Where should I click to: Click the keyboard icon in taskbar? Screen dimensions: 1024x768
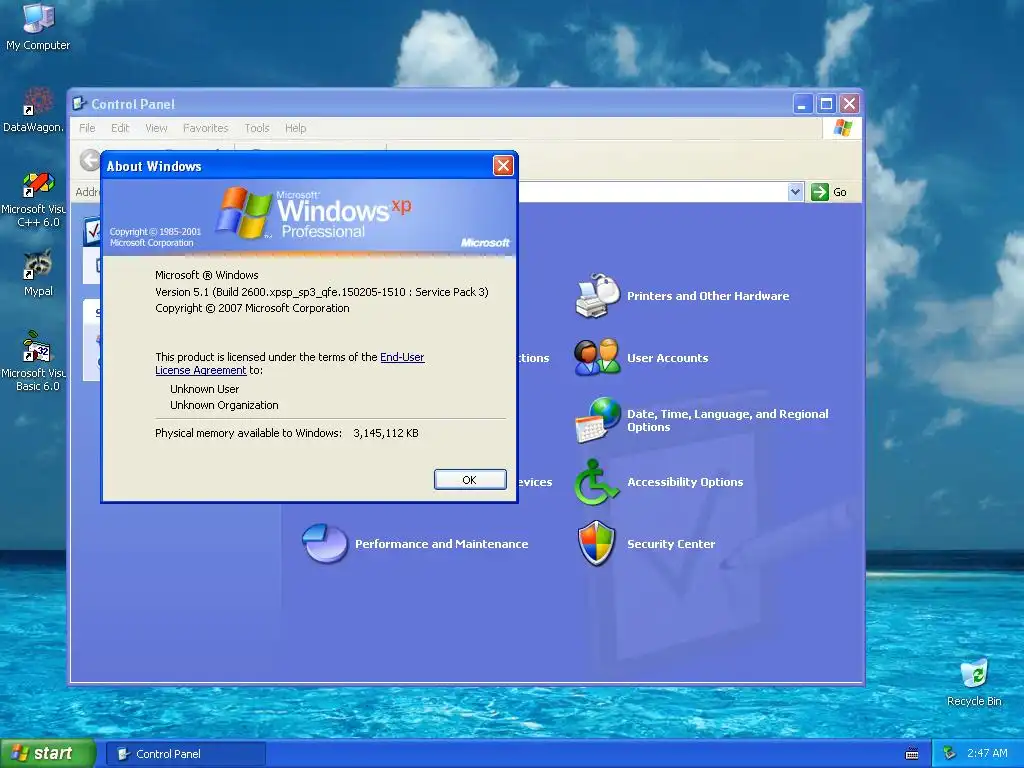coord(912,754)
